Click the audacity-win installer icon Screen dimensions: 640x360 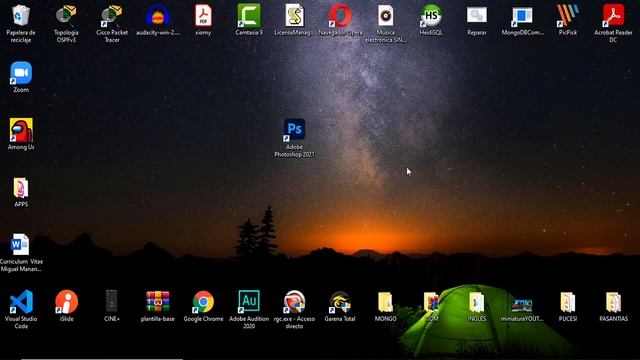[158, 16]
